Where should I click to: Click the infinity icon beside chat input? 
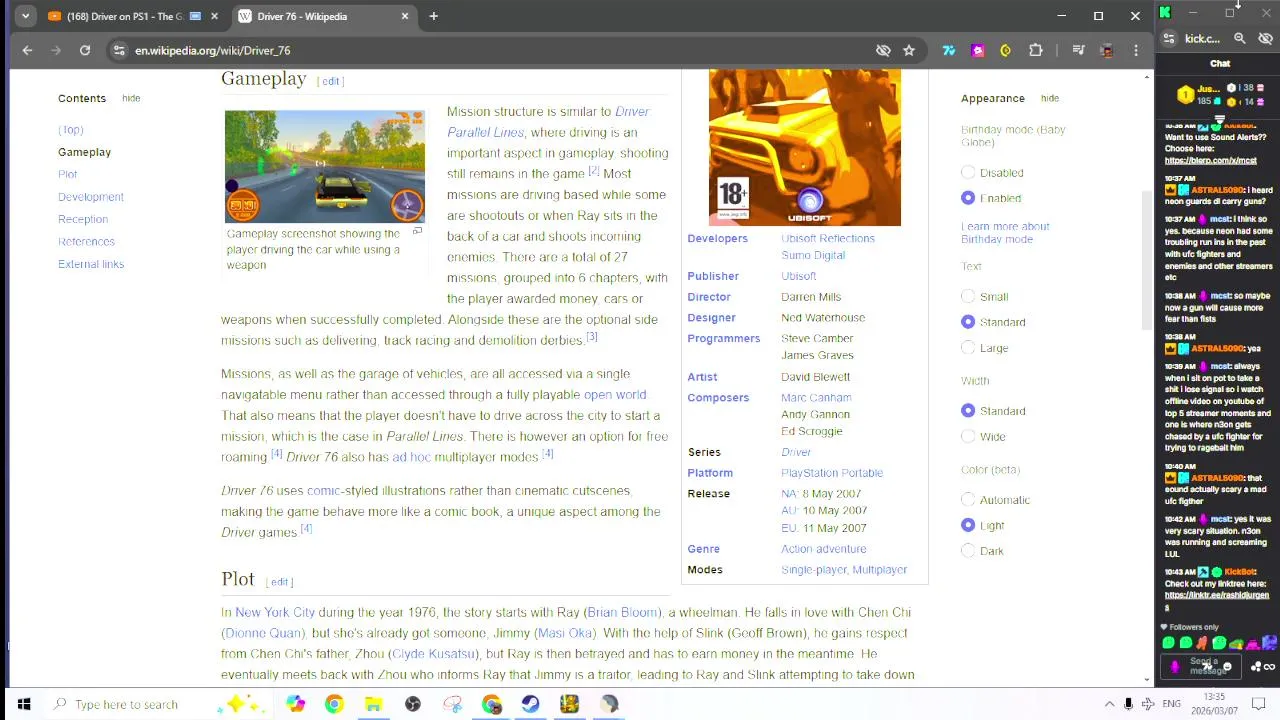coord(1270,667)
